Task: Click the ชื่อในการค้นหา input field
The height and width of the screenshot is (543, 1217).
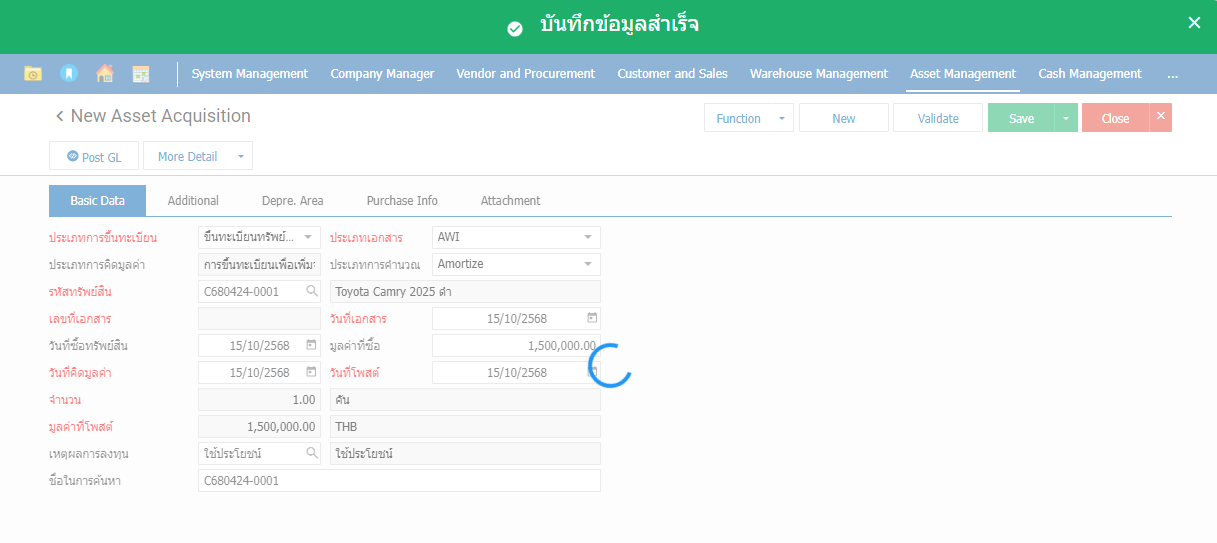Action: (x=399, y=481)
